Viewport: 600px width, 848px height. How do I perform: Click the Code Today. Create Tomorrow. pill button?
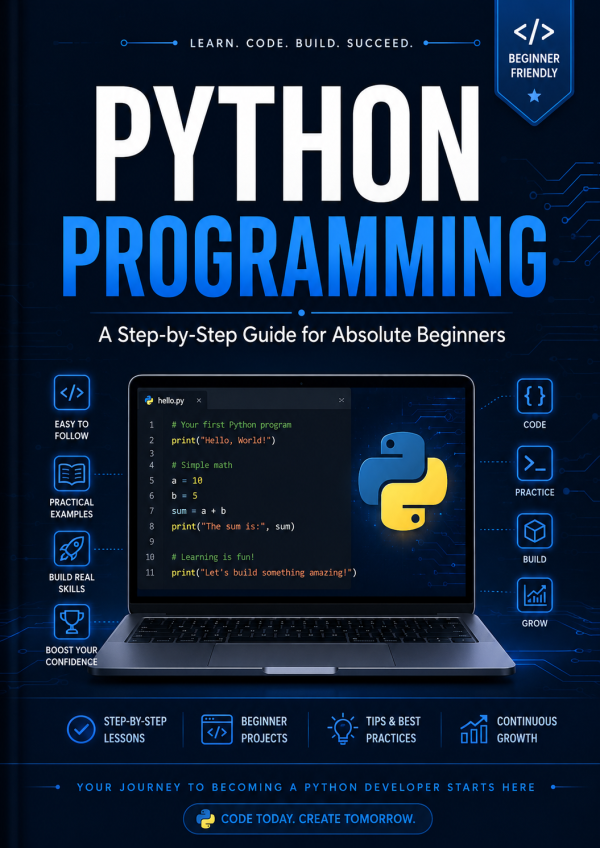[x=307, y=818]
